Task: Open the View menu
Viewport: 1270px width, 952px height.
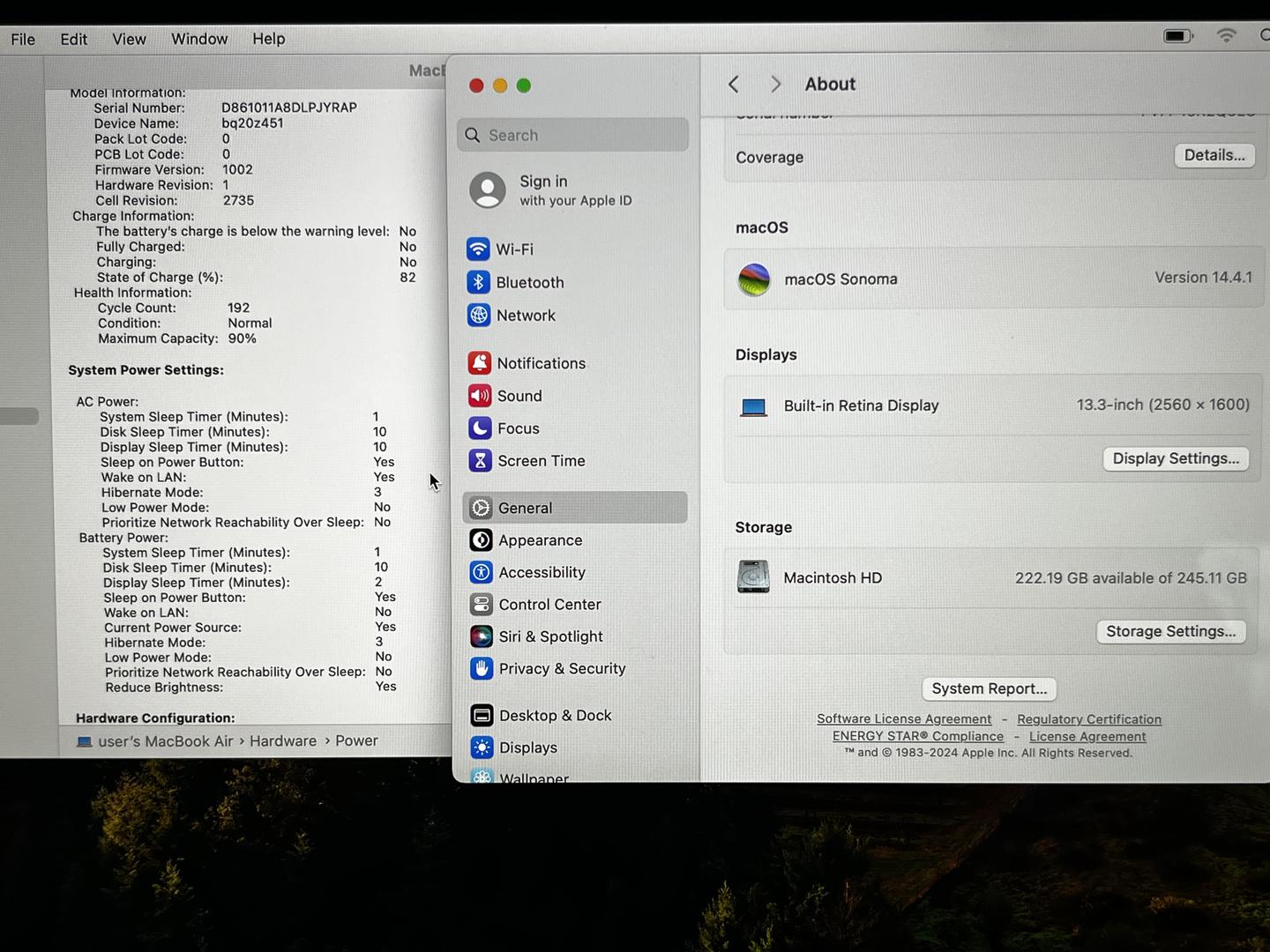Action: pos(129,40)
